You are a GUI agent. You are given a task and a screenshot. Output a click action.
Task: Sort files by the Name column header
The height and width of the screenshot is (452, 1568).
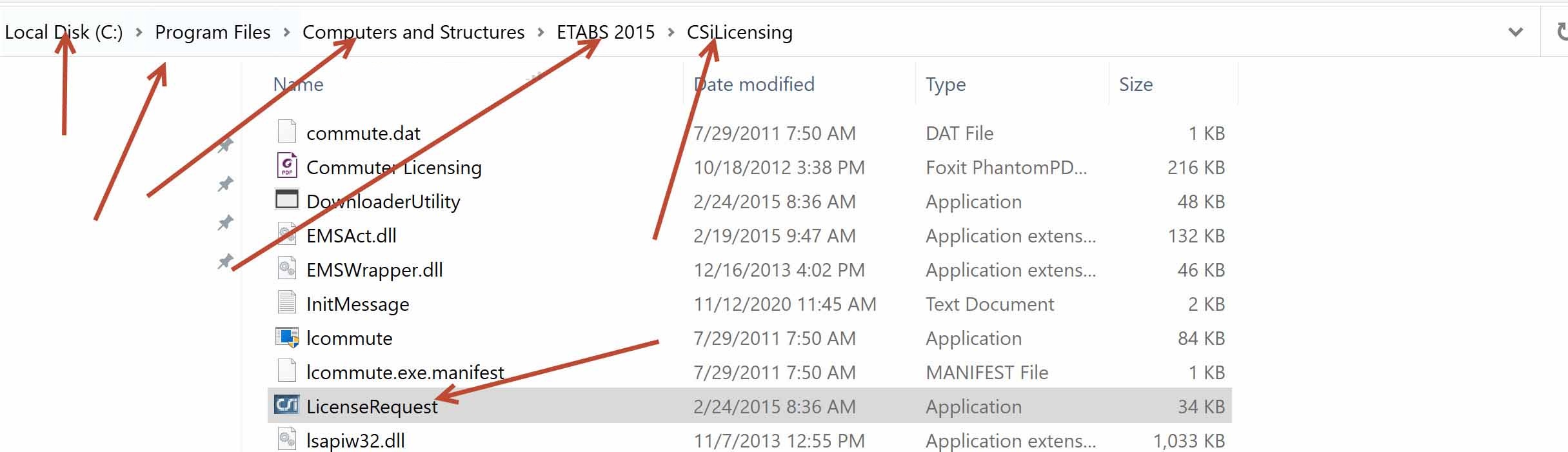298,84
